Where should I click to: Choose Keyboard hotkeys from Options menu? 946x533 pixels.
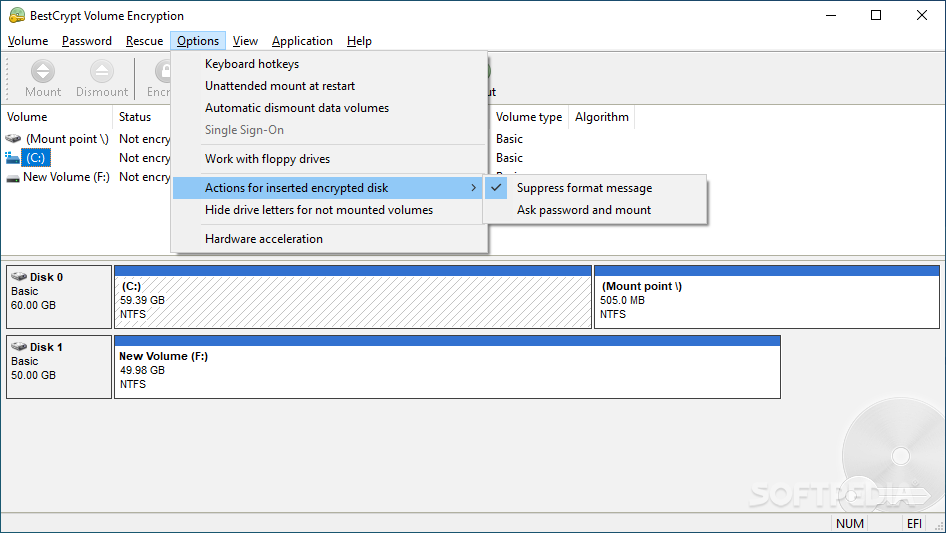click(x=328, y=64)
